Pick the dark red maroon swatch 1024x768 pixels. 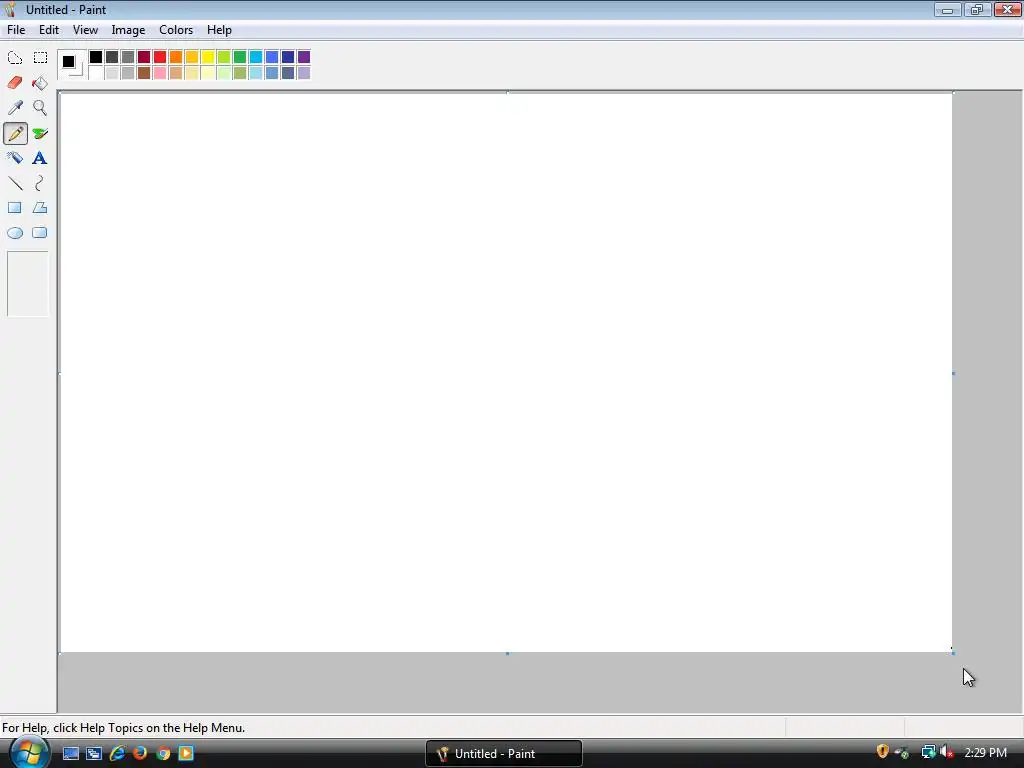click(144, 57)
